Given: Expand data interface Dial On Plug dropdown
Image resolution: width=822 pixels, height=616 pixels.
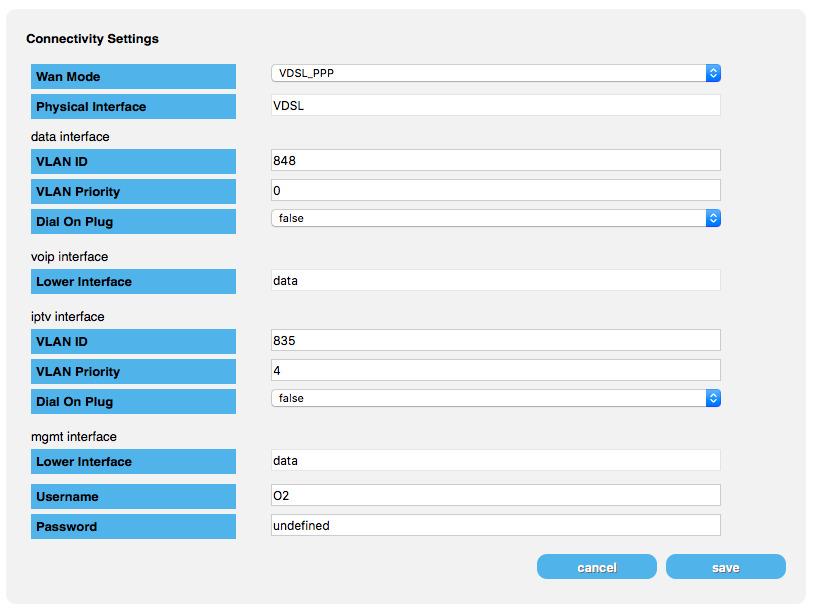Looking at the screenshot, I should coord(495,218).
